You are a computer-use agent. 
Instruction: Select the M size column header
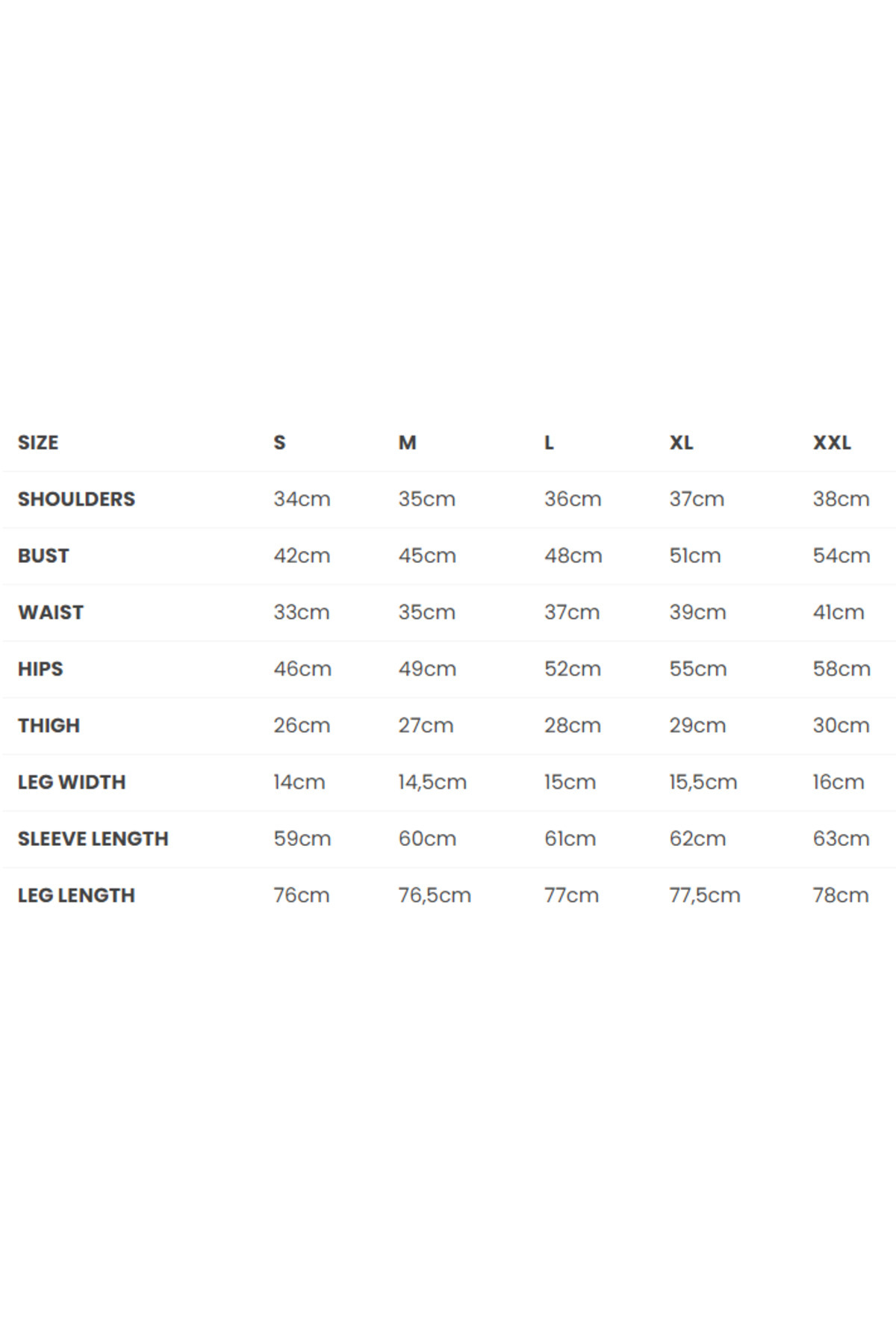point(407,443)
